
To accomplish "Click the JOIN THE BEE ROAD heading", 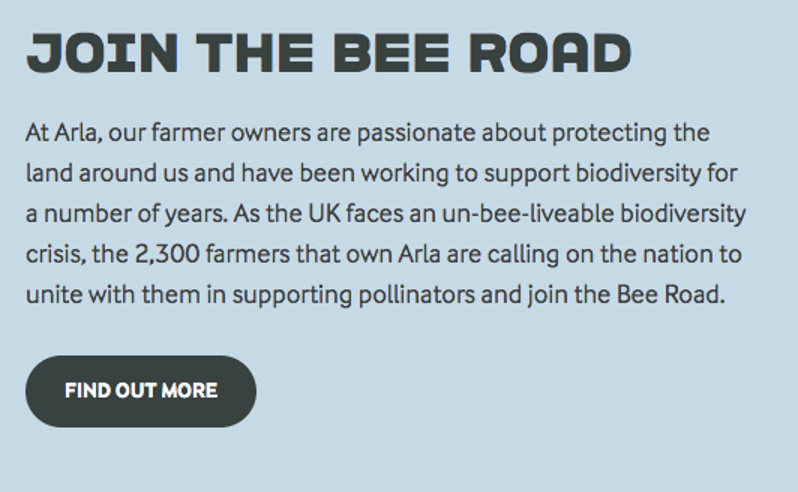I will tap(329, 53).
